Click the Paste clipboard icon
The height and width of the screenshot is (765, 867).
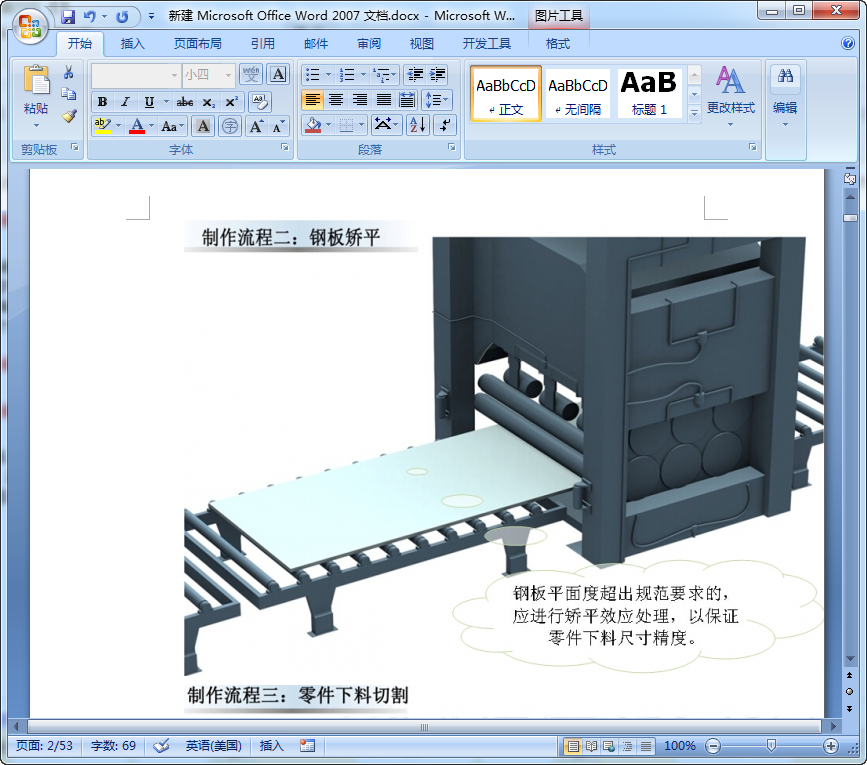click(36, 81)
